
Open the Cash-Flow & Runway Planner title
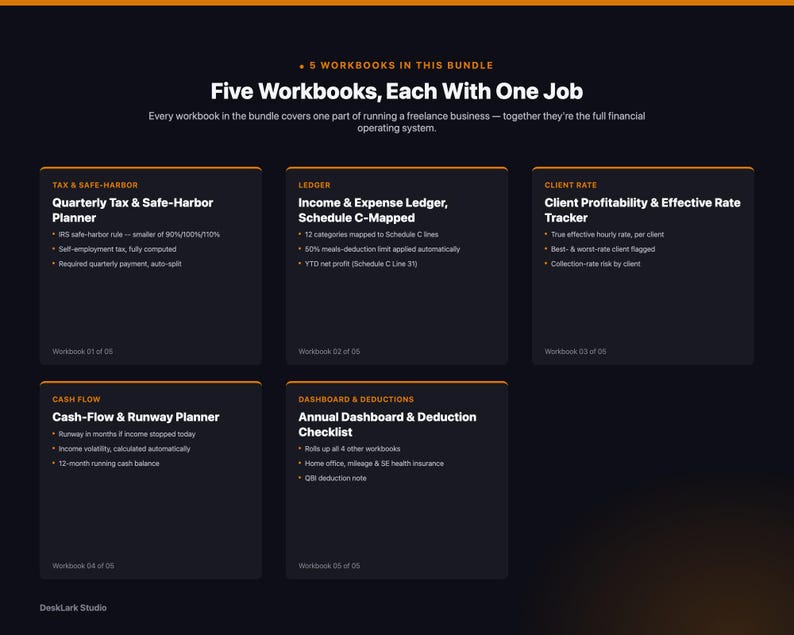coord(136,417)
